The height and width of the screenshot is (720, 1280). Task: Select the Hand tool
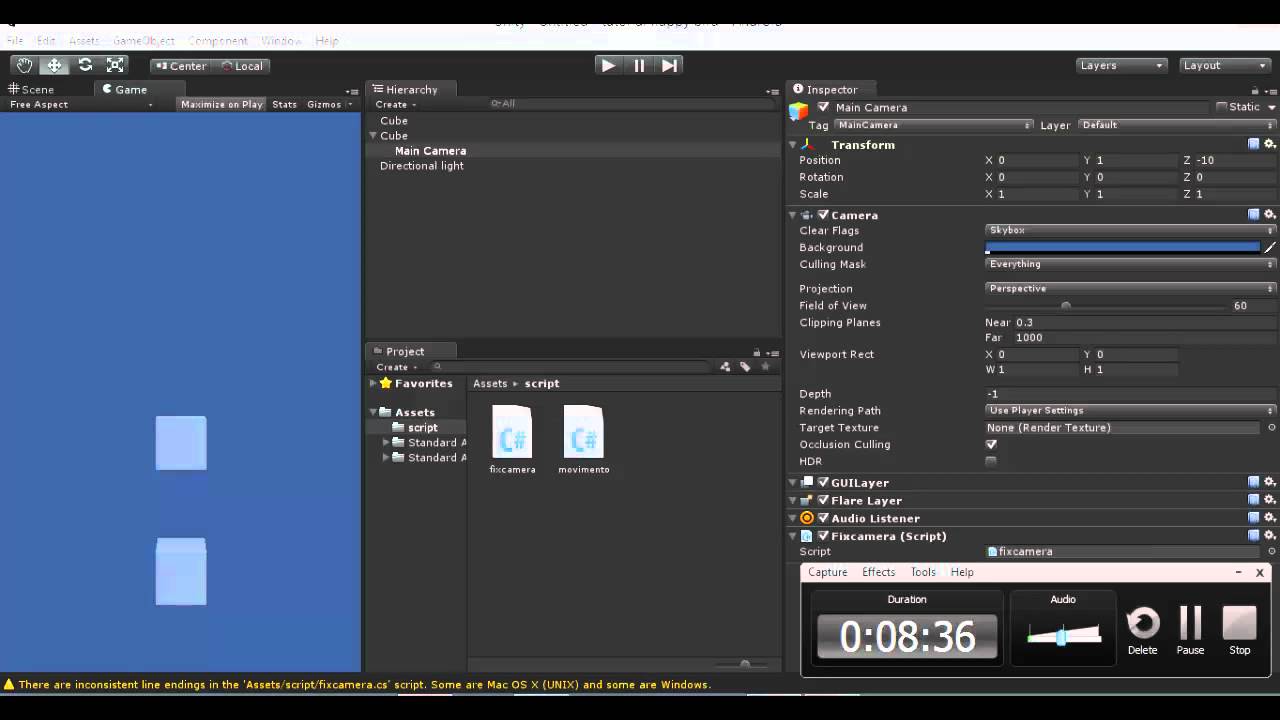25,65
